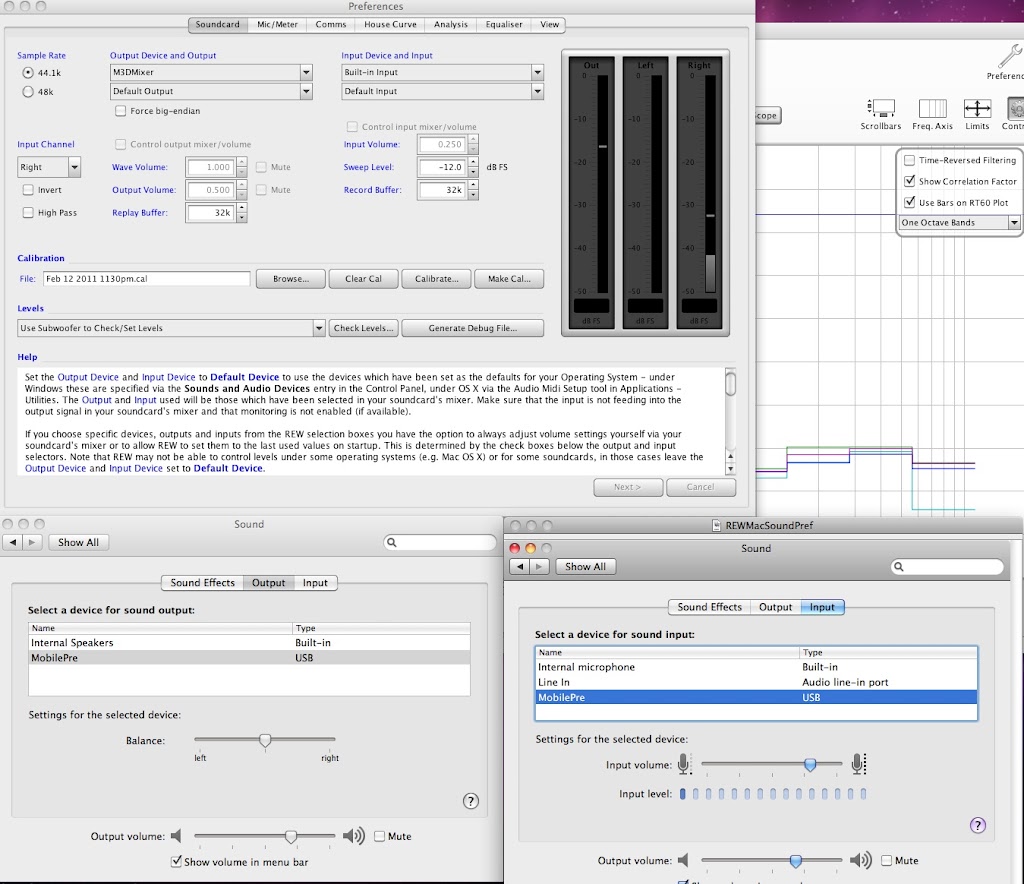
Task: Expand the Input Channel dropdown showing Right
Action: (x=48, y=165)
